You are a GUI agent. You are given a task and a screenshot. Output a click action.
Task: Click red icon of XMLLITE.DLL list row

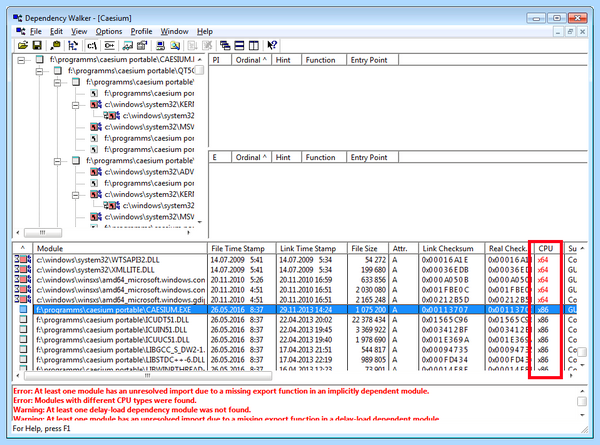pyautogui.click(x=23, y=269)
